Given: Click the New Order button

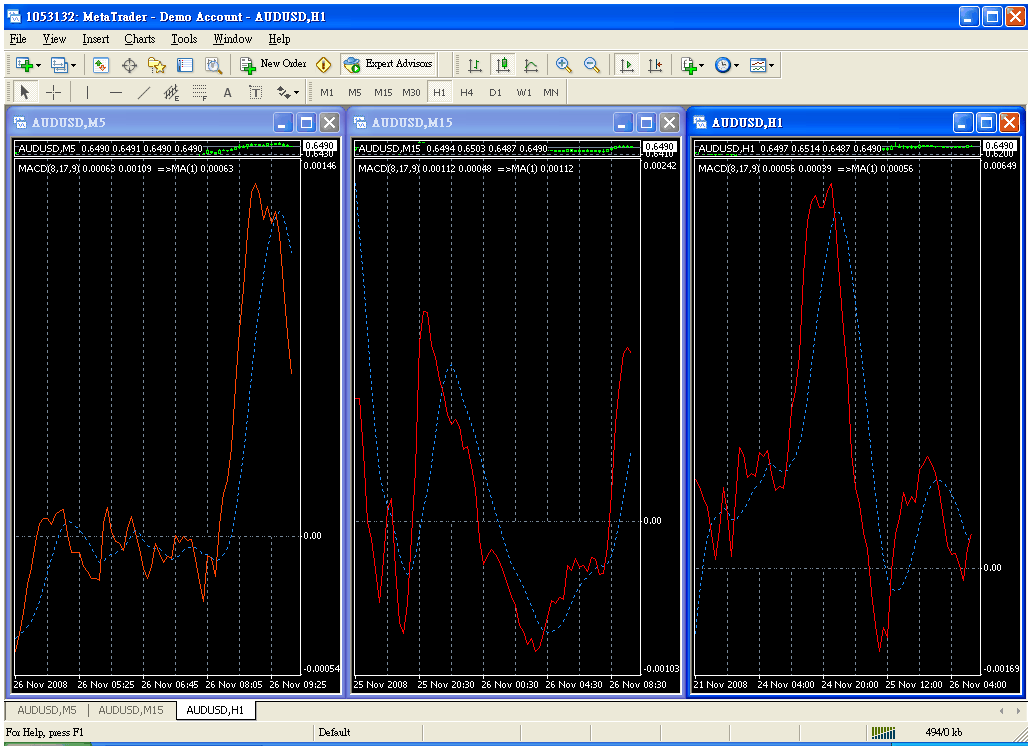Looking at the screenshot, I should (273, 64).
